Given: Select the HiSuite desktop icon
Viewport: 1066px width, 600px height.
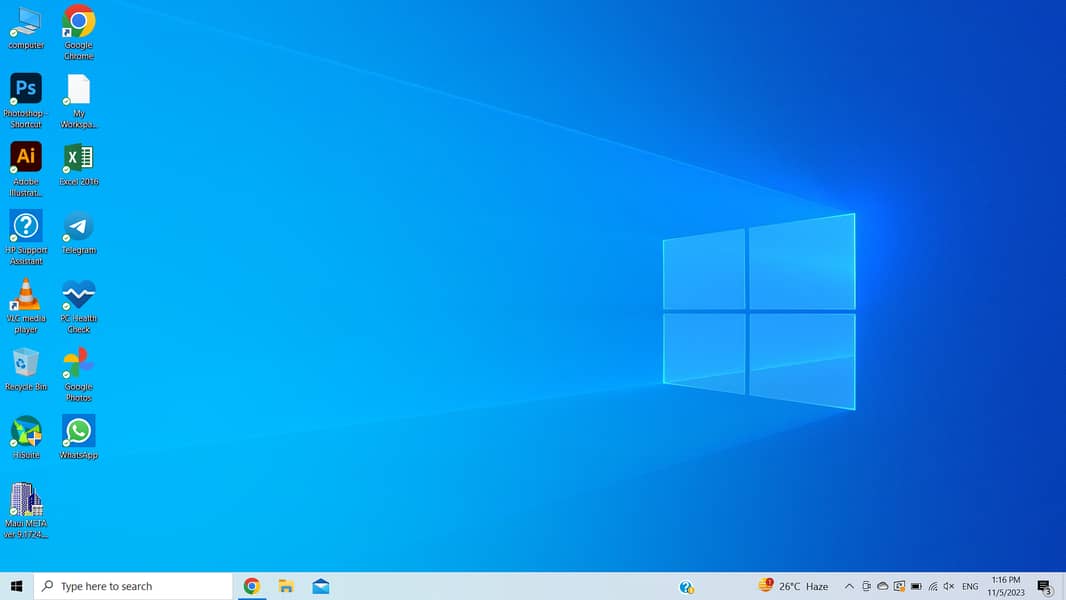Looking at the screenshot, I should (26, 432).
